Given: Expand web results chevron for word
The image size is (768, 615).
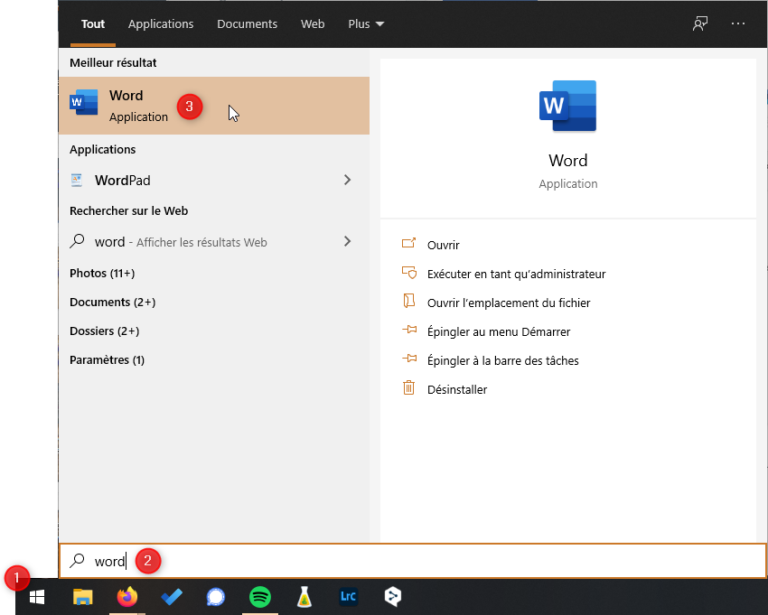Looking at the screenshot, I should [x=347, y=241].
